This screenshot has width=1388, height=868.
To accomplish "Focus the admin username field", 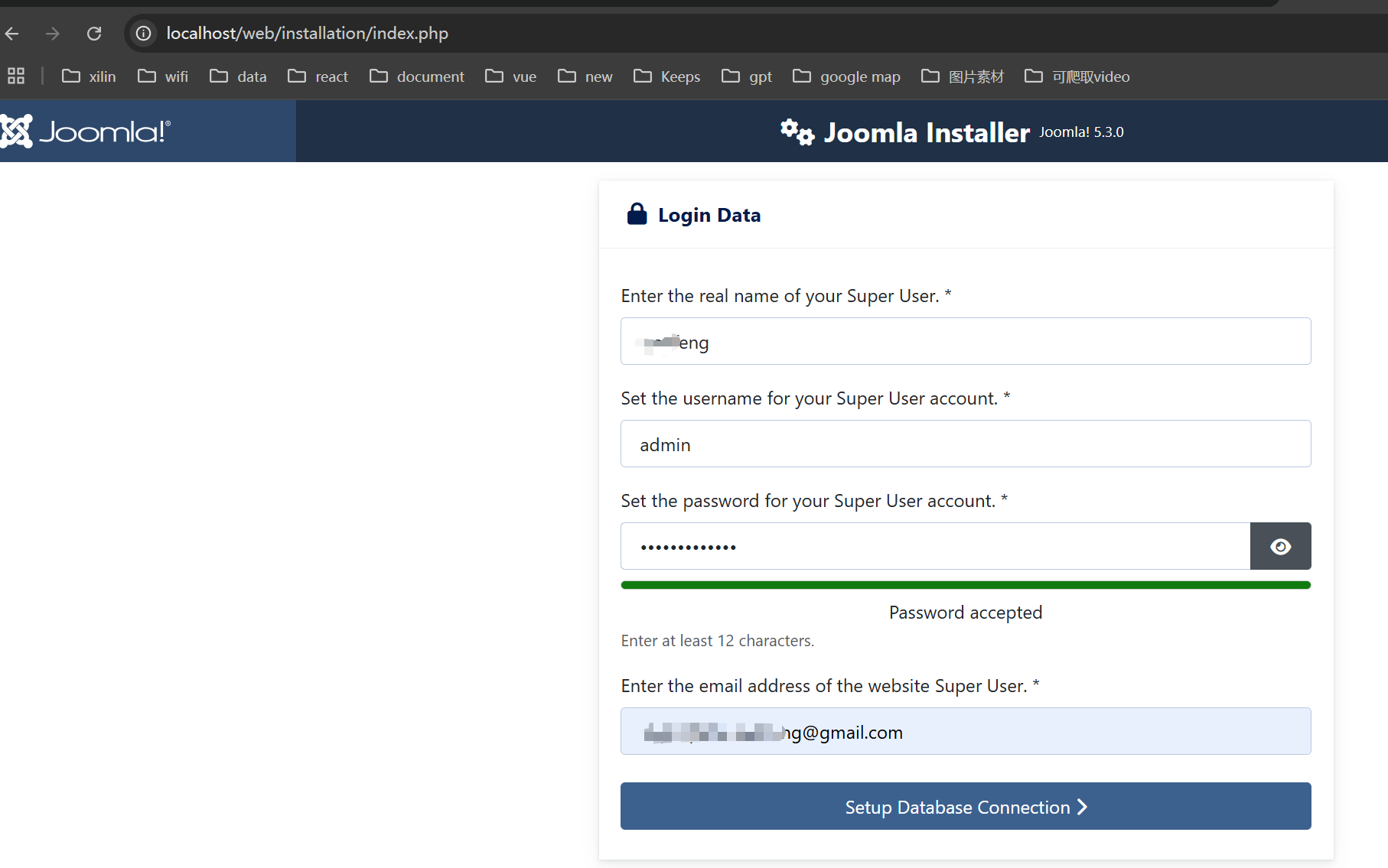I will 966,444.
